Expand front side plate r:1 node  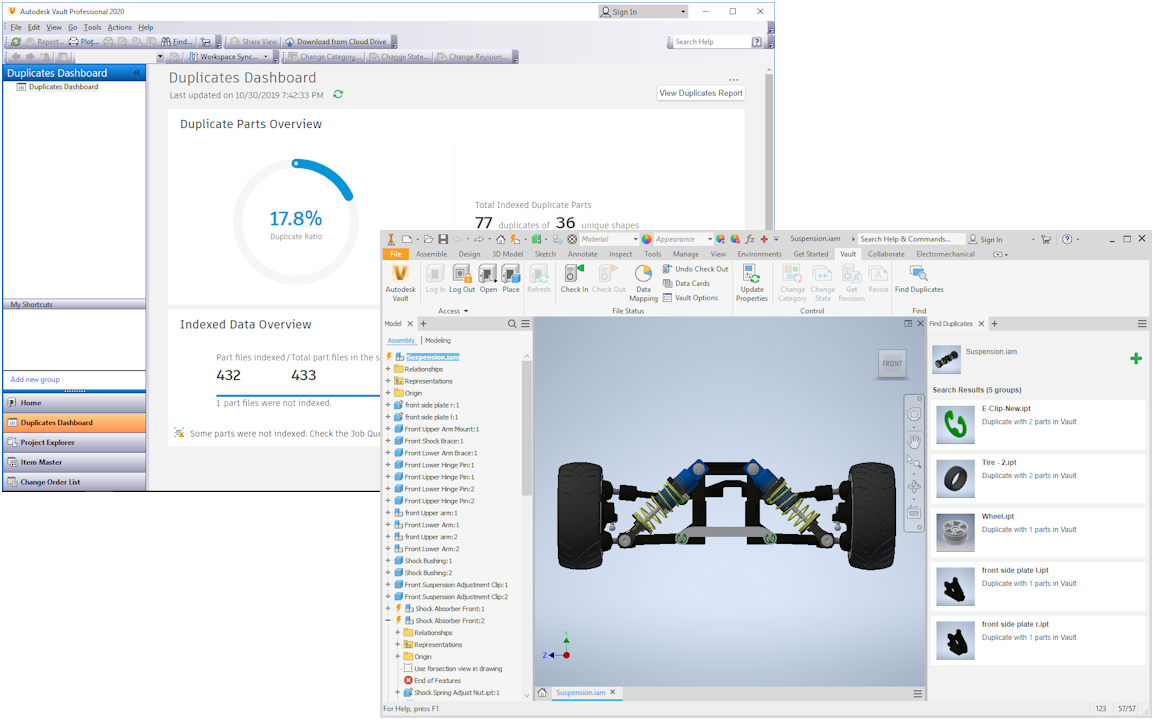pos(388,405)
